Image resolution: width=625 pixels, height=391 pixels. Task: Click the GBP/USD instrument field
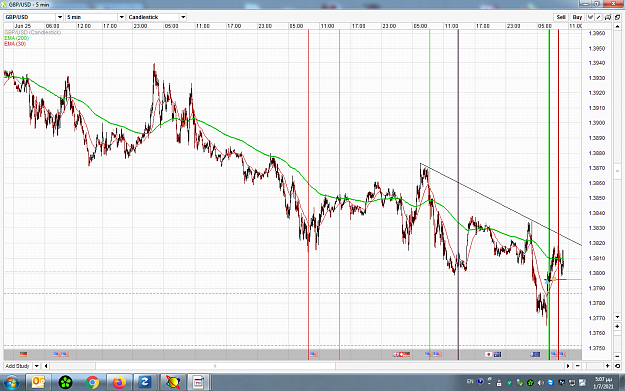coord(30,17)
